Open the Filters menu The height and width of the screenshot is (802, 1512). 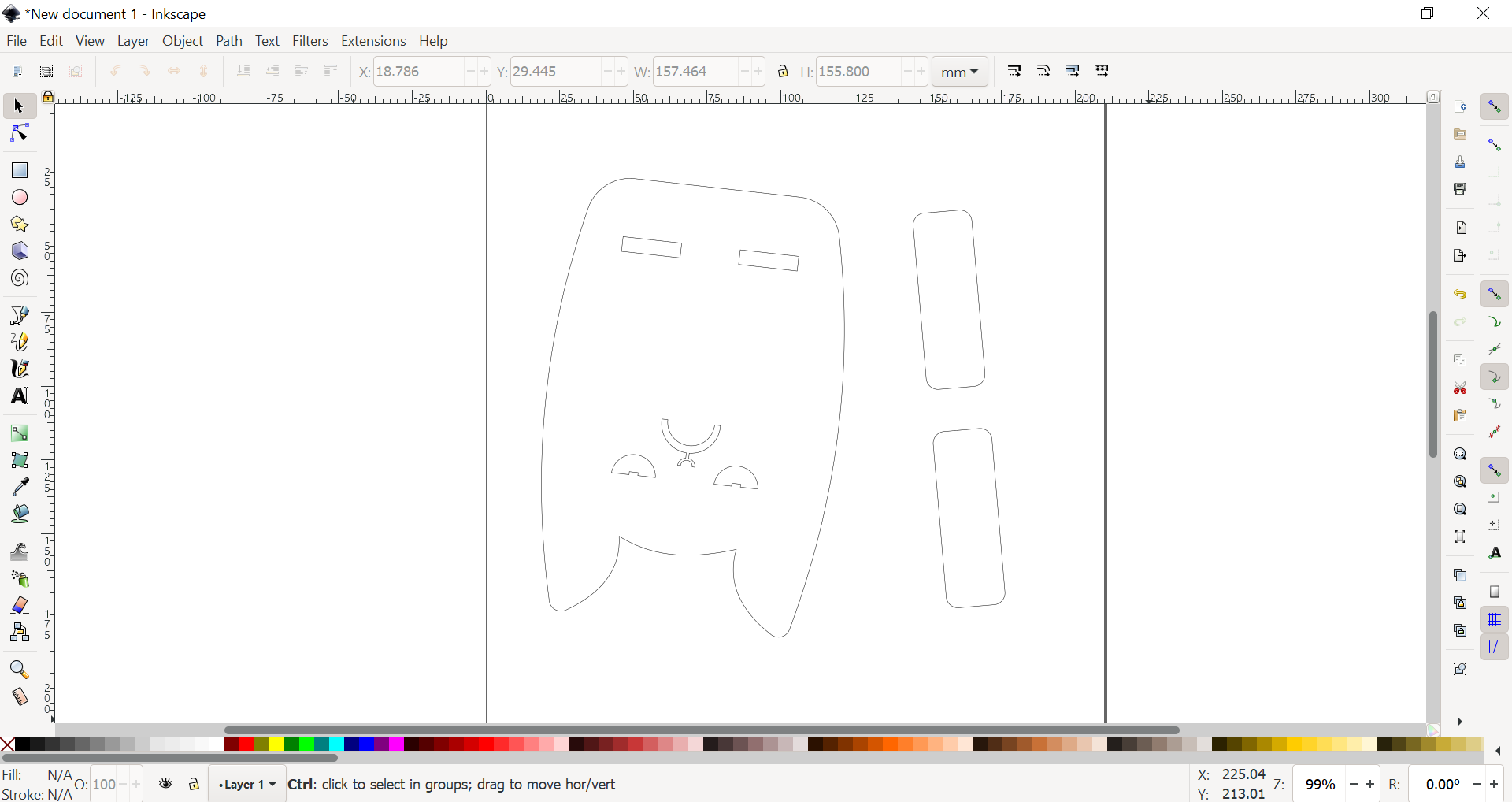click(311, 41)
